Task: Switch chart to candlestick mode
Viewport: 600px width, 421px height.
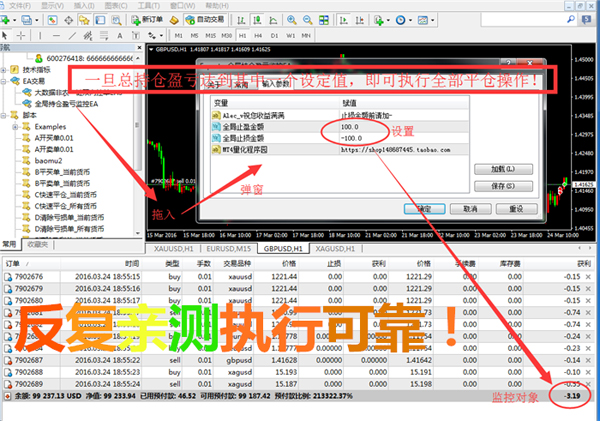Action: click(x=257, y=20)
